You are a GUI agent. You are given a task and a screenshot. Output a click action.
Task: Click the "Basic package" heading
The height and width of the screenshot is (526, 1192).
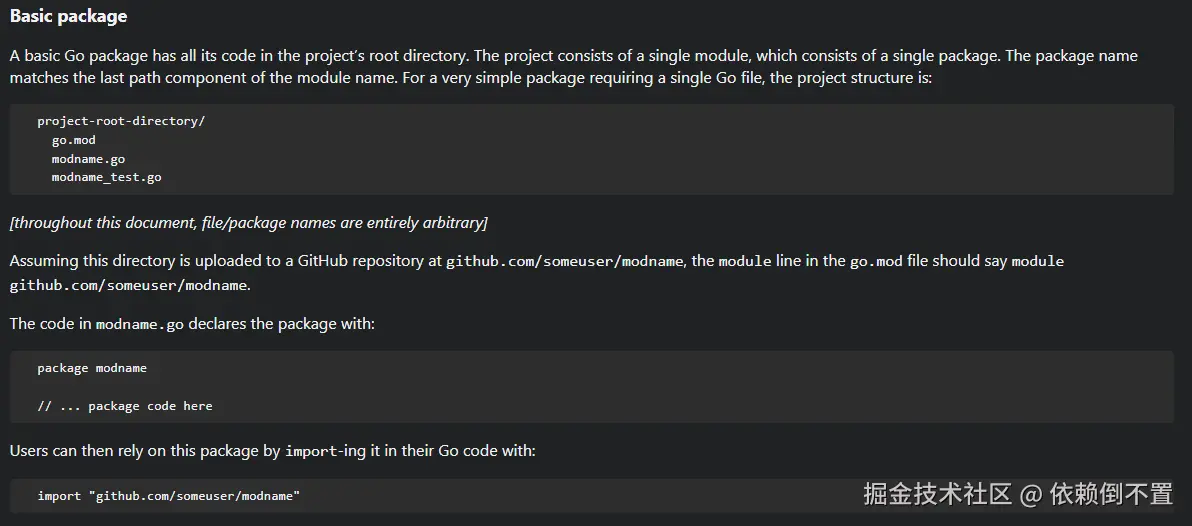(68, 17)
